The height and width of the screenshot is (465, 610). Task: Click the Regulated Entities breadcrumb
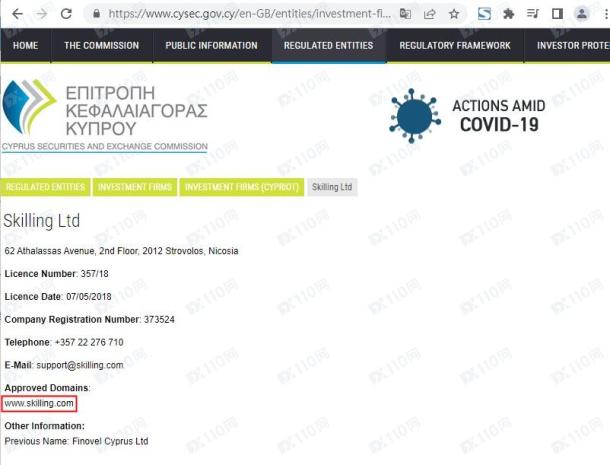point(46,187)
